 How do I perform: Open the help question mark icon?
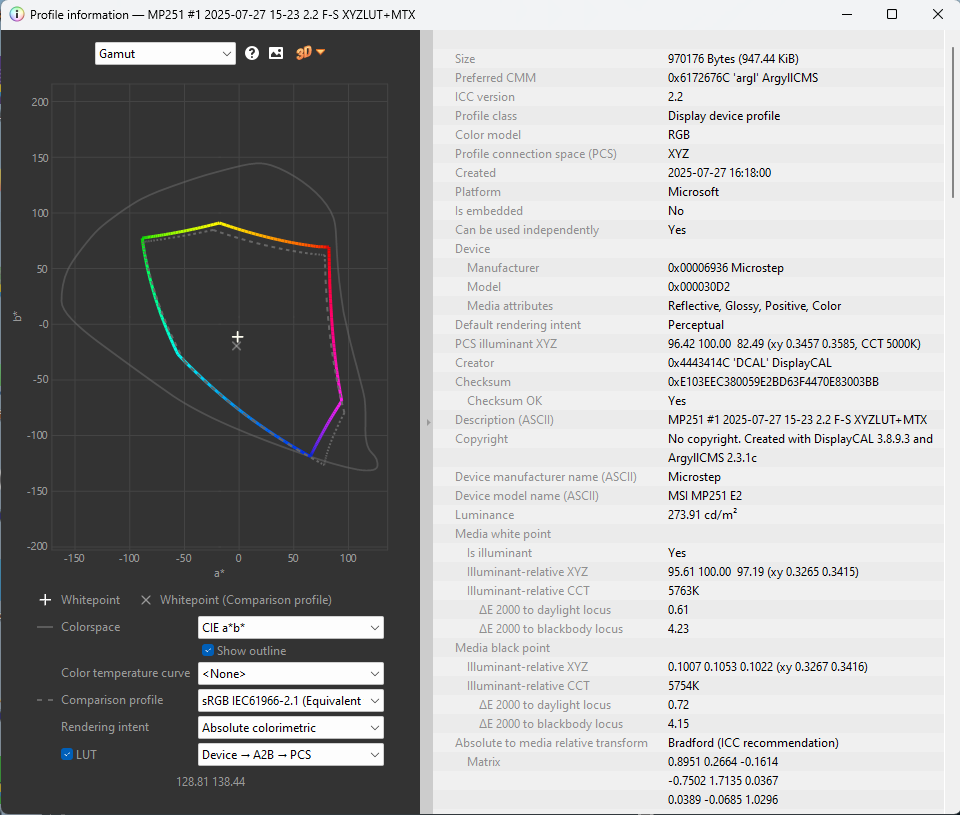point(252,53)
